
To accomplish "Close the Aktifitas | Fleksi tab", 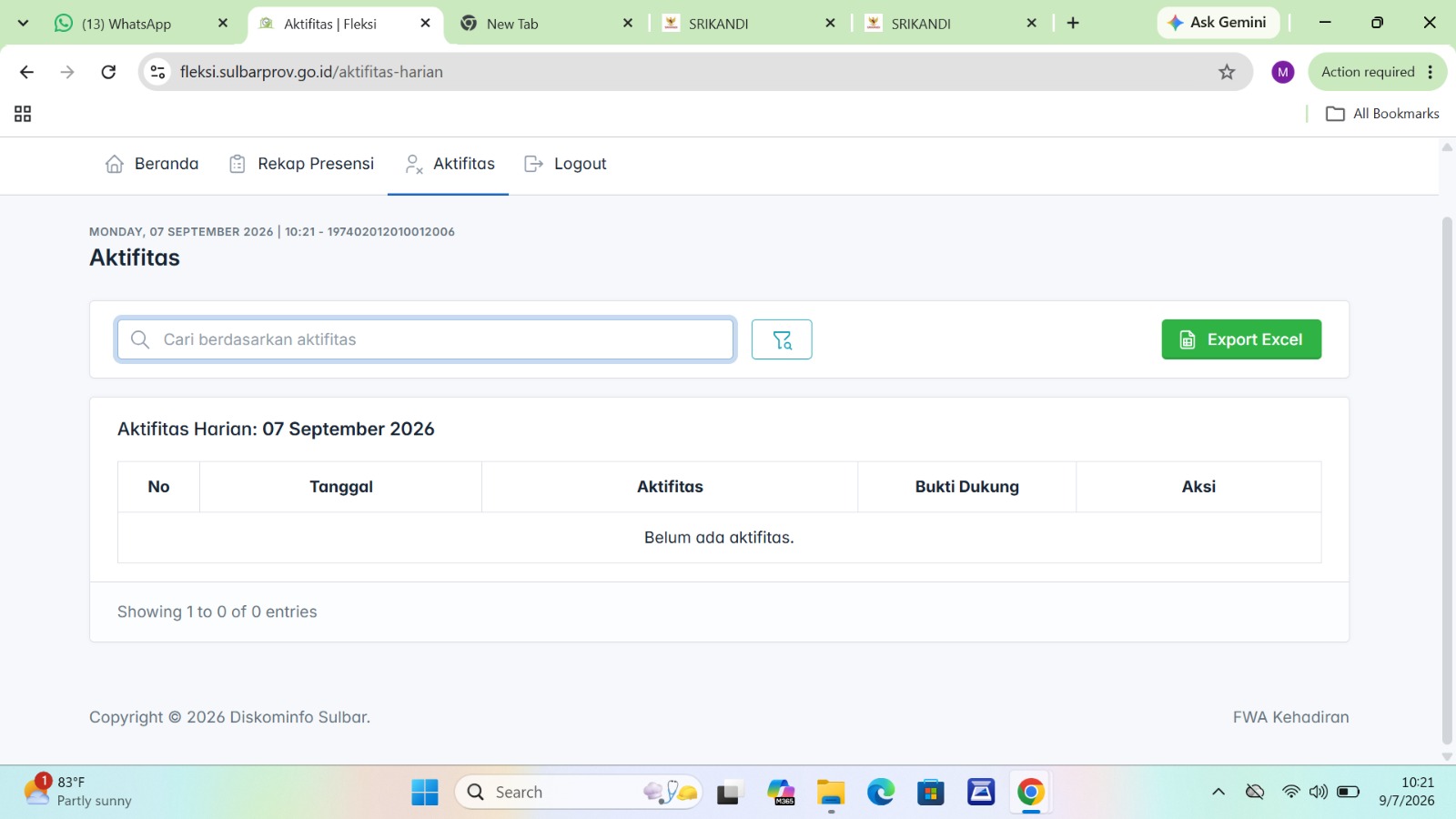I will pyautogui.click(x=425, y=24).
